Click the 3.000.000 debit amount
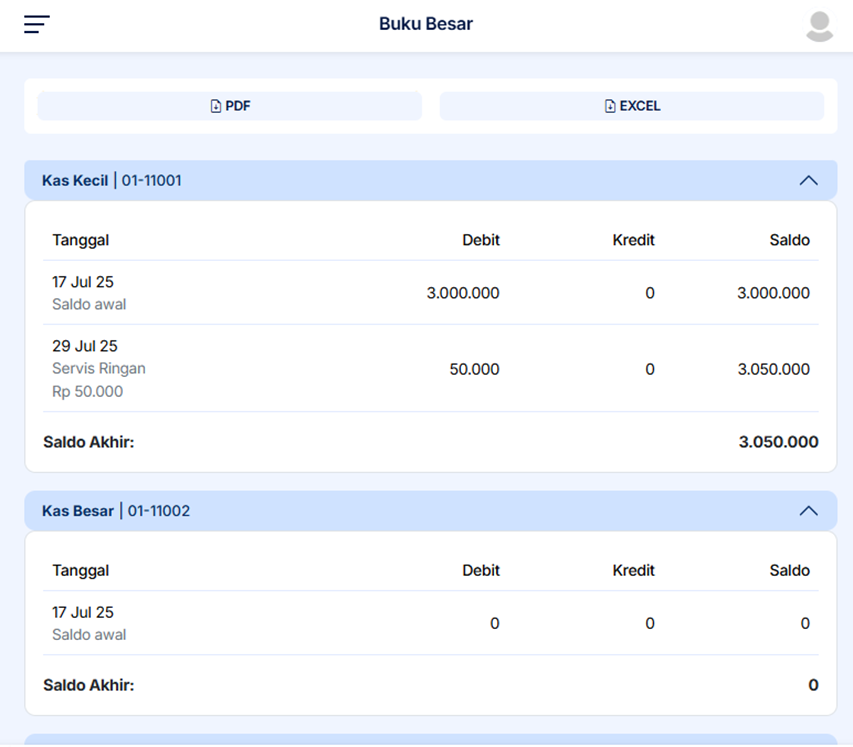The height and width of the screenshot is (747, 853). 462,293
